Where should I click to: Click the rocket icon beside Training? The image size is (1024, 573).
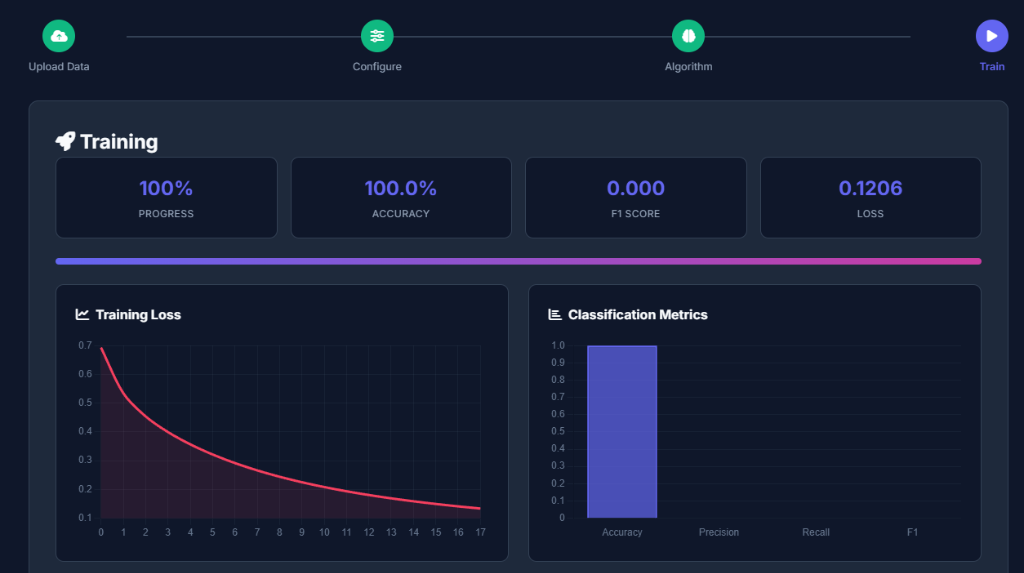(65, 142)
